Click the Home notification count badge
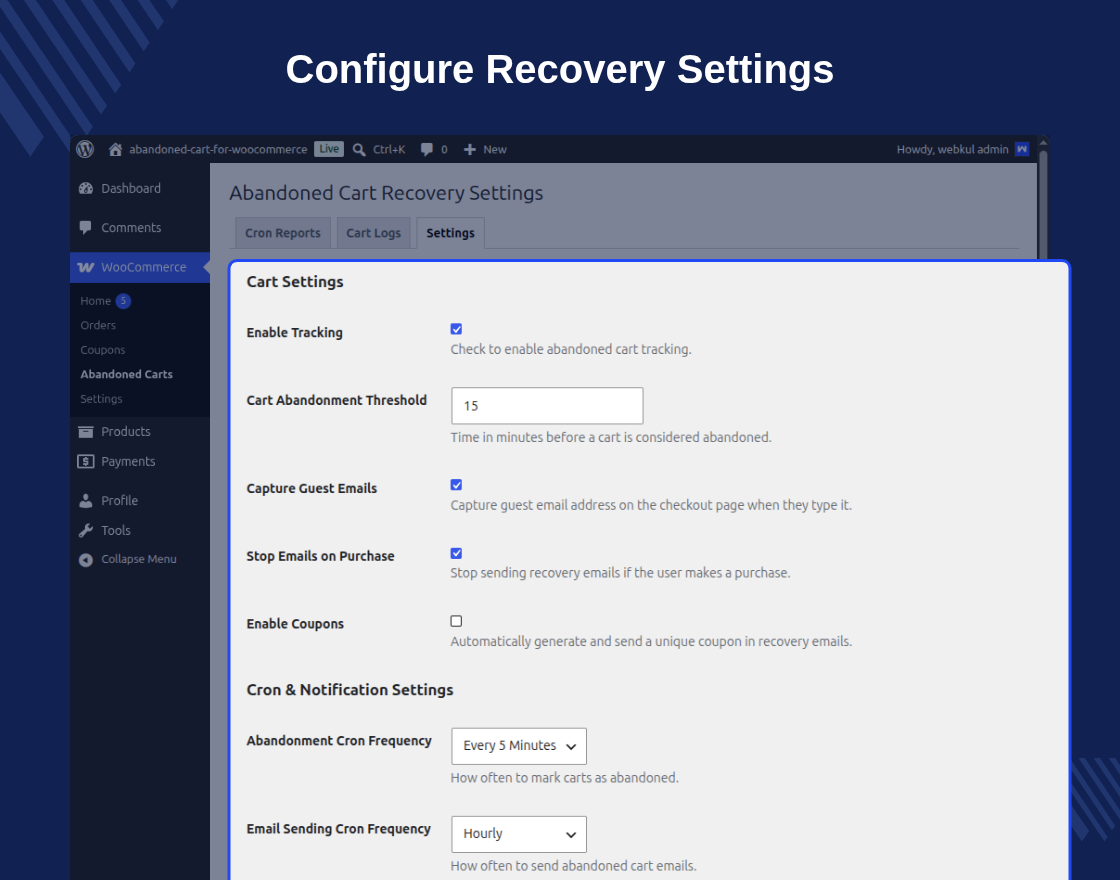Screen dimensions: 1120x880 (123, 301)
